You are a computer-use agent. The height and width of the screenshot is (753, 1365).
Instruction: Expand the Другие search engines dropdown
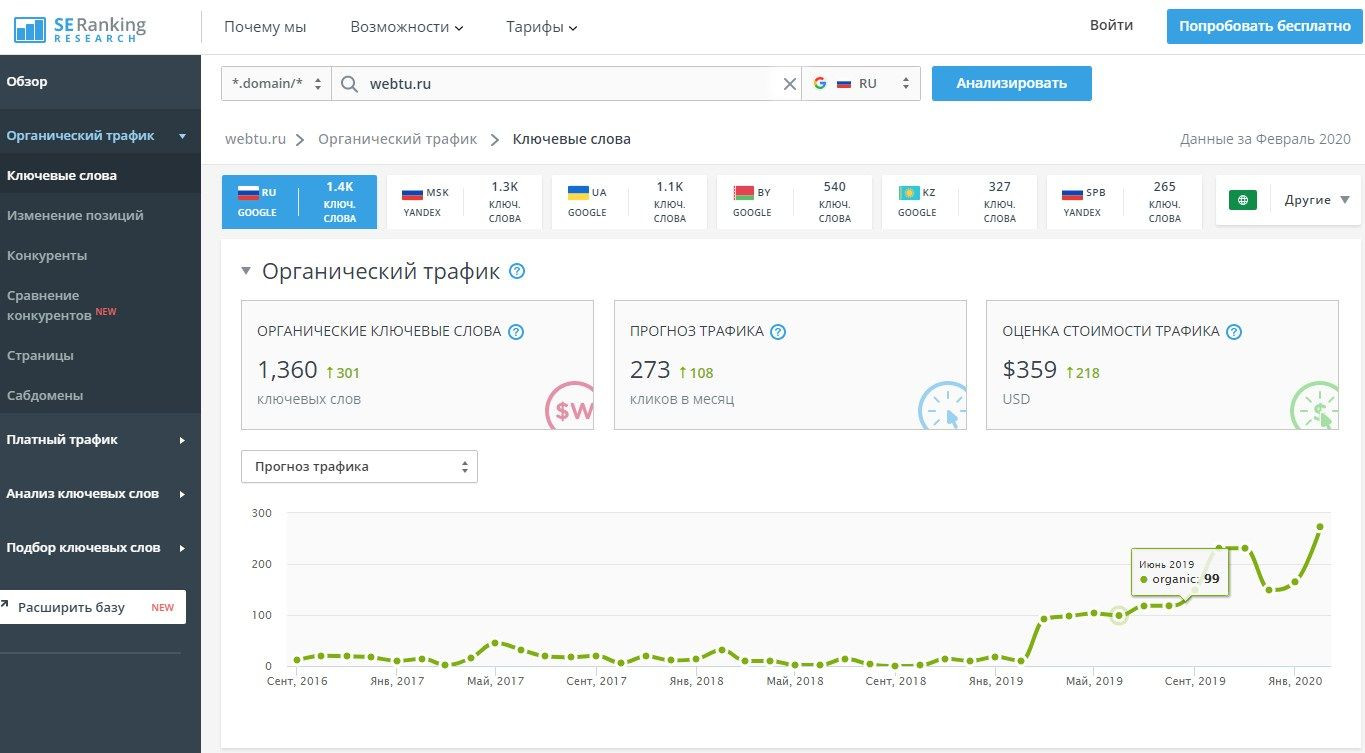point(1316,200)
